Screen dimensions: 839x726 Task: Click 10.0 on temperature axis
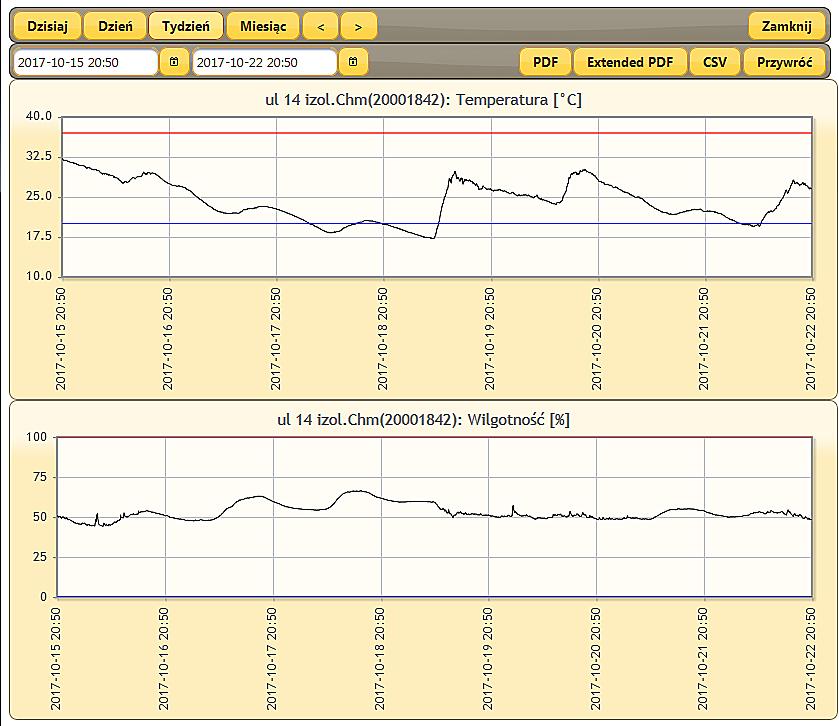[x=39, y=277]
